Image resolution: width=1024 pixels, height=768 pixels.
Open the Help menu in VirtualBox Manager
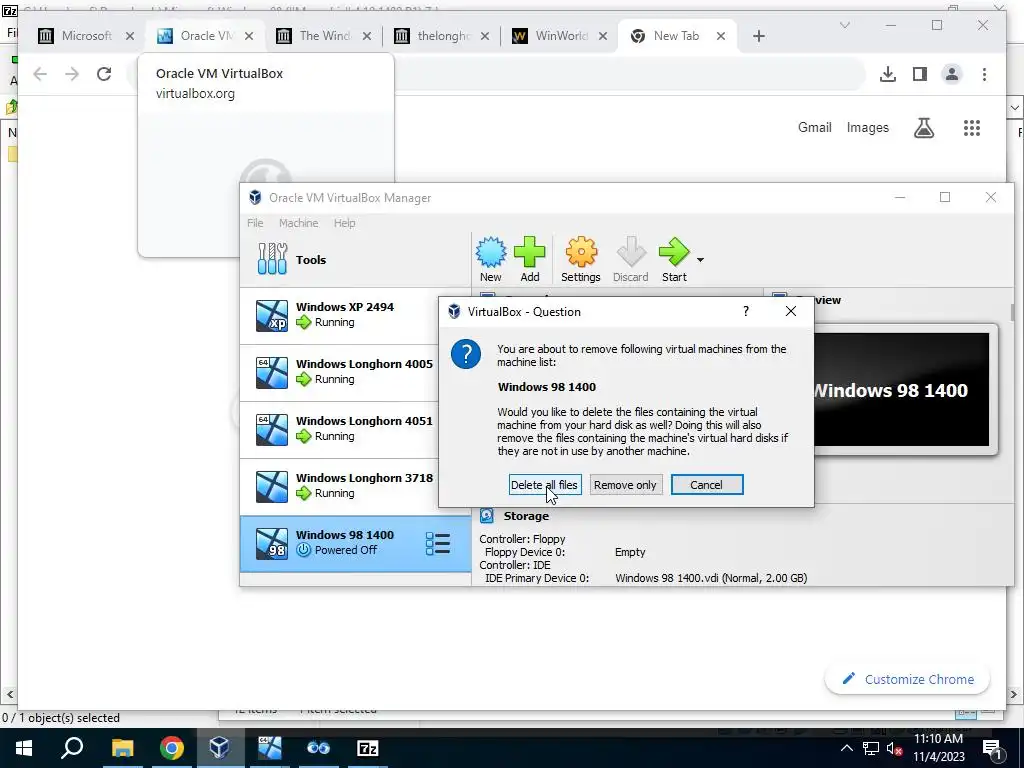[x=345, y=223]
